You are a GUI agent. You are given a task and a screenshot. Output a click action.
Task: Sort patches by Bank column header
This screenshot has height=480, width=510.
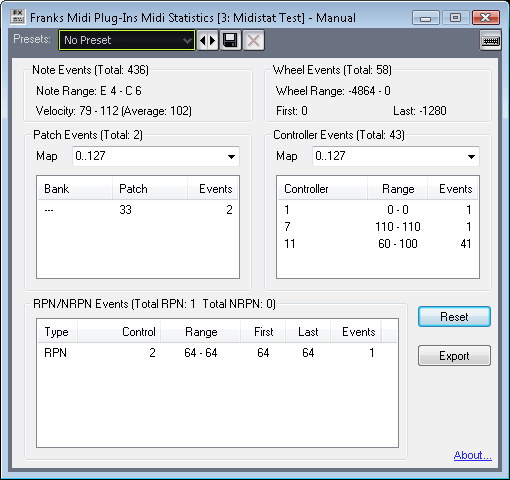point(75,189)
